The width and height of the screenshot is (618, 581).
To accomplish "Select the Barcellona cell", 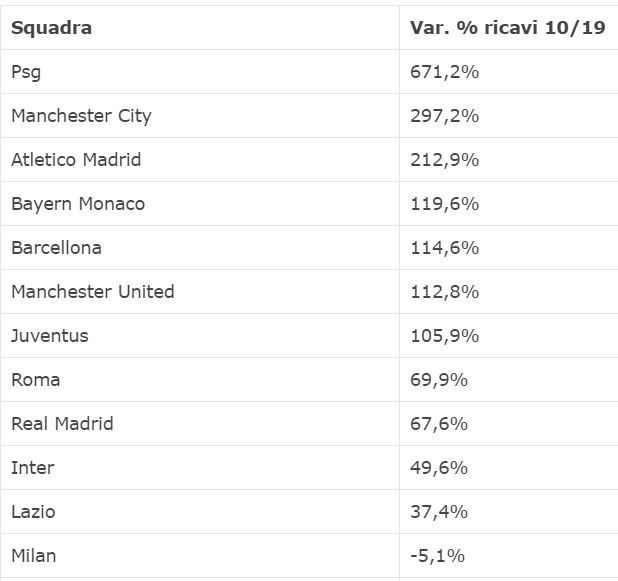I will pos(56,248).
